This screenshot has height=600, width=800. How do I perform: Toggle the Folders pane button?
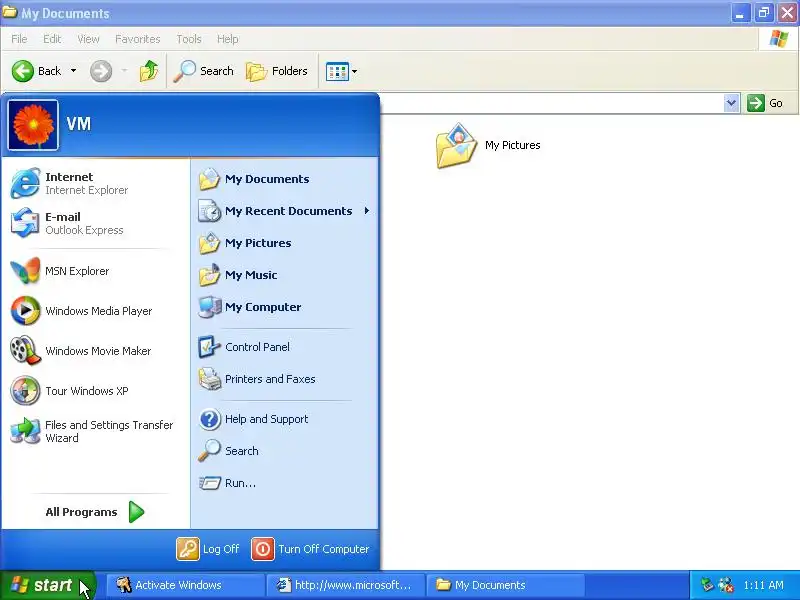tap(277, 71)
